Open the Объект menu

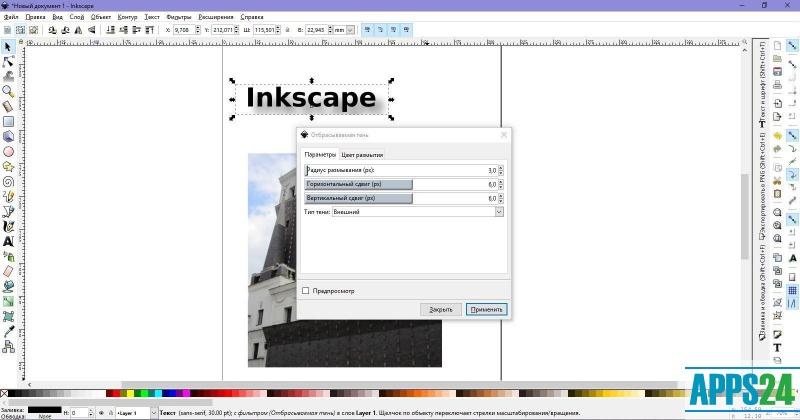pyautogui.click(x=101, y=17)
